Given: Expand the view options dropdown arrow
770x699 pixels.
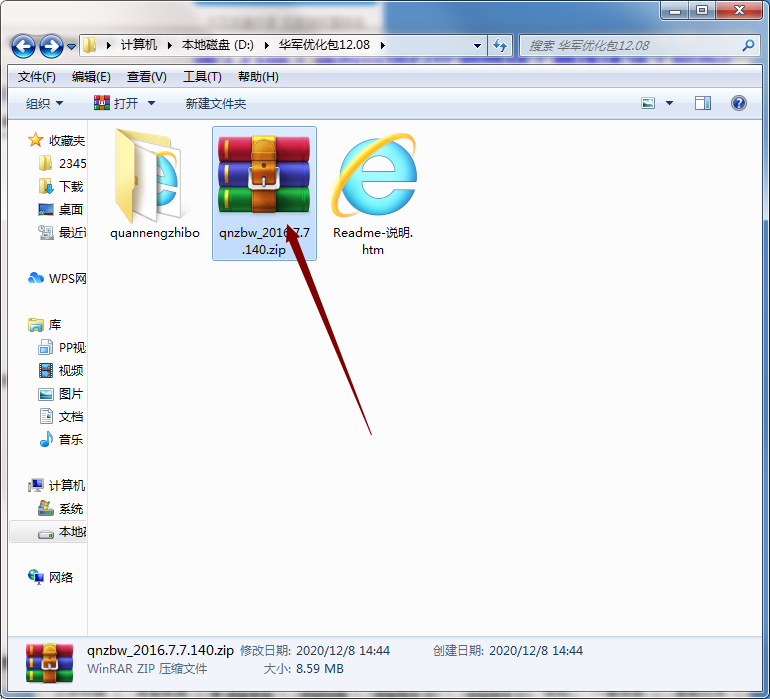Looking at the screenshot, I should point(669,103).
